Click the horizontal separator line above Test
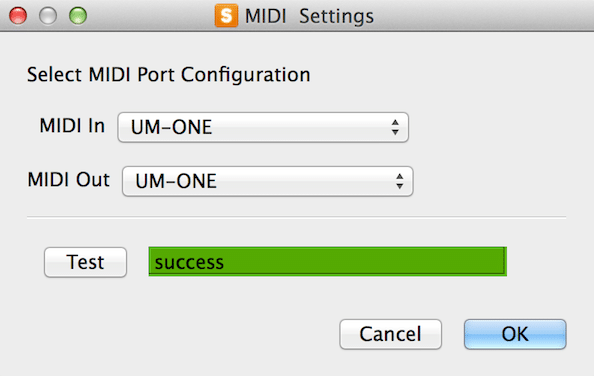Viewport: 594px width, 376px height. tap(297, 217)
